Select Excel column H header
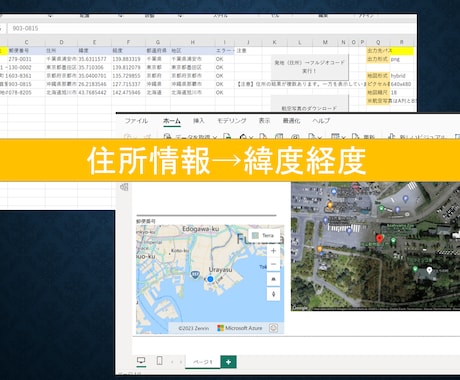The width and height of the screenshot is (460, 380). (x=192, y=42)
